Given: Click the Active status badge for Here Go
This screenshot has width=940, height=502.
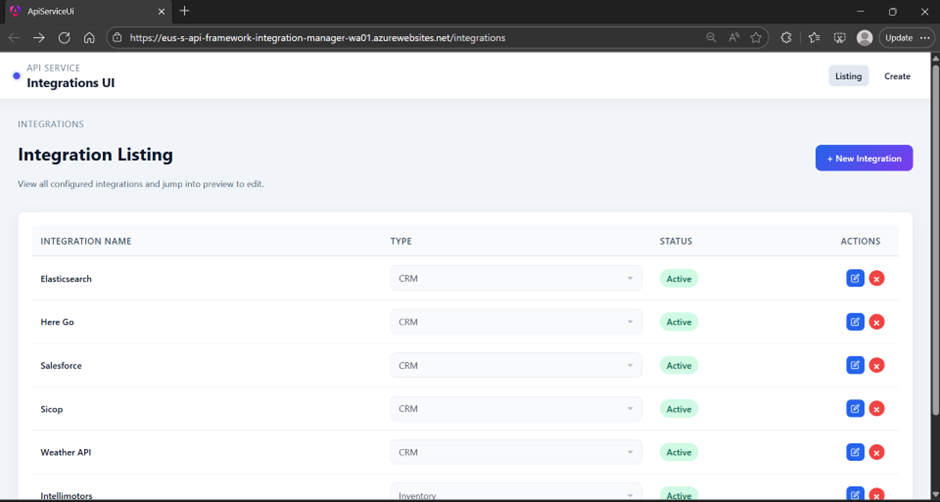Looking at the screenshot, I should (679, 322).
